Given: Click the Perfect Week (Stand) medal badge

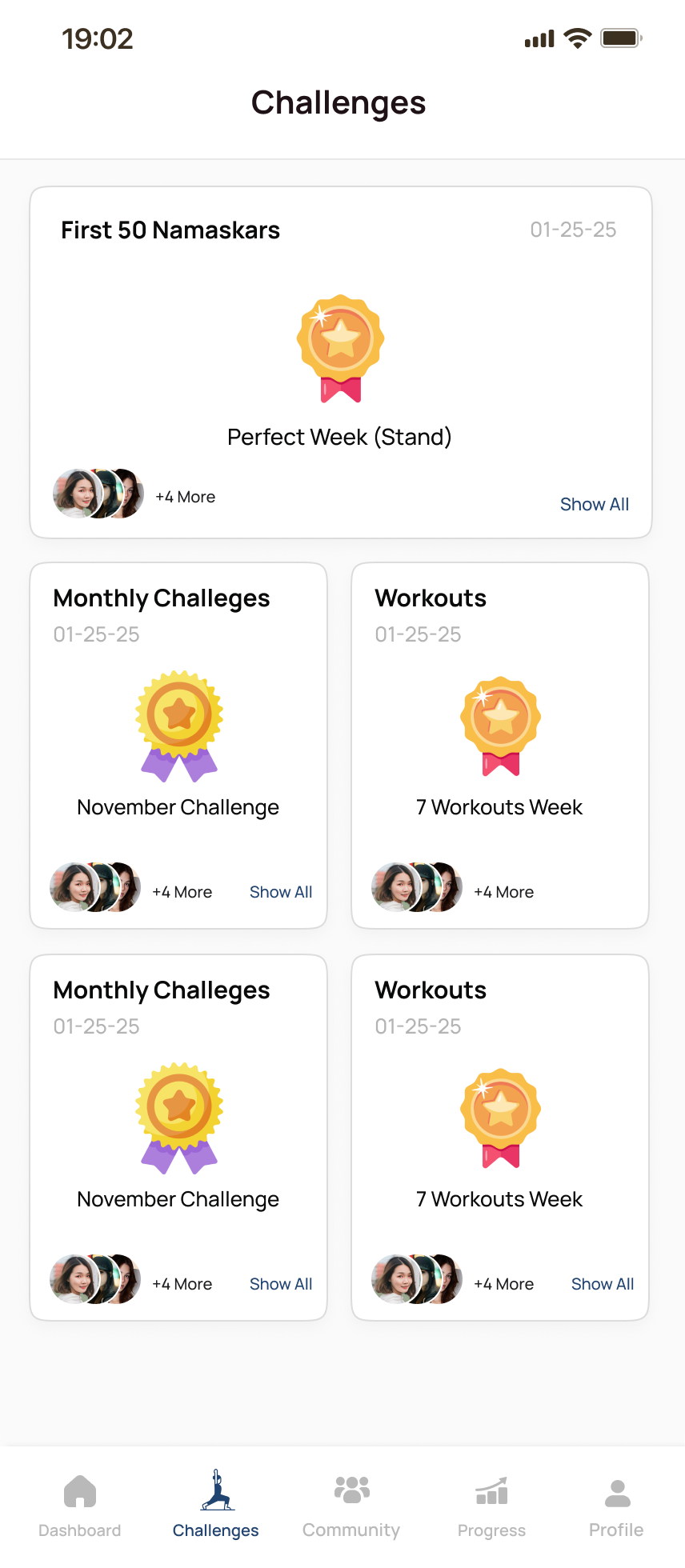Looking at the screenshot, I should coord(340,347).
